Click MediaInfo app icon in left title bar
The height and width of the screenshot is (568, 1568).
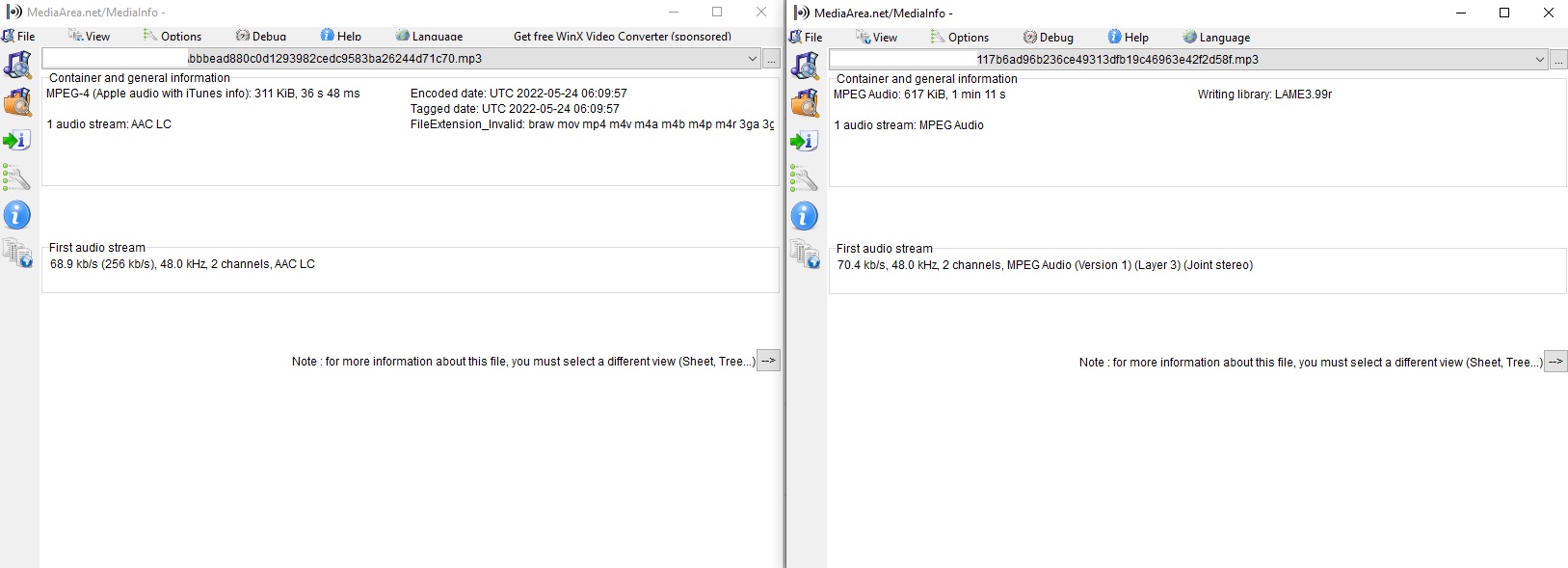click(13, 12)
